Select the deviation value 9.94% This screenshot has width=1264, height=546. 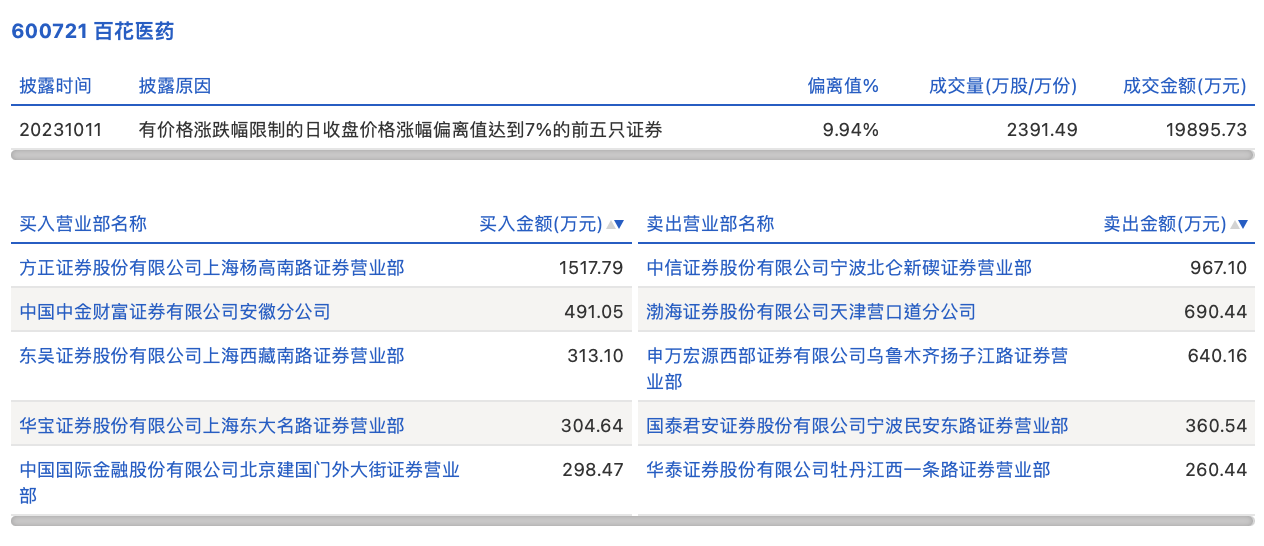pyautogui.click(x=851, y=129)
